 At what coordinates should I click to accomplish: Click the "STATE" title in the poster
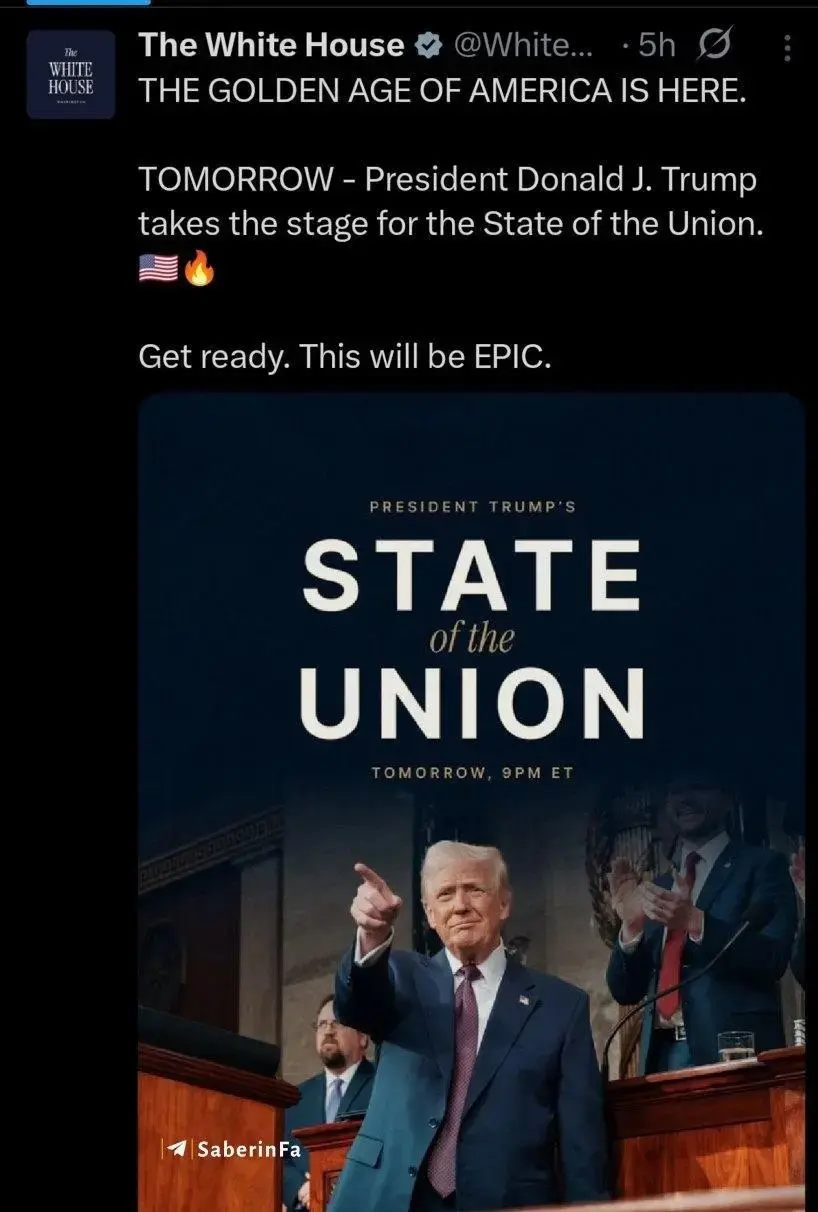coord(471,579)
